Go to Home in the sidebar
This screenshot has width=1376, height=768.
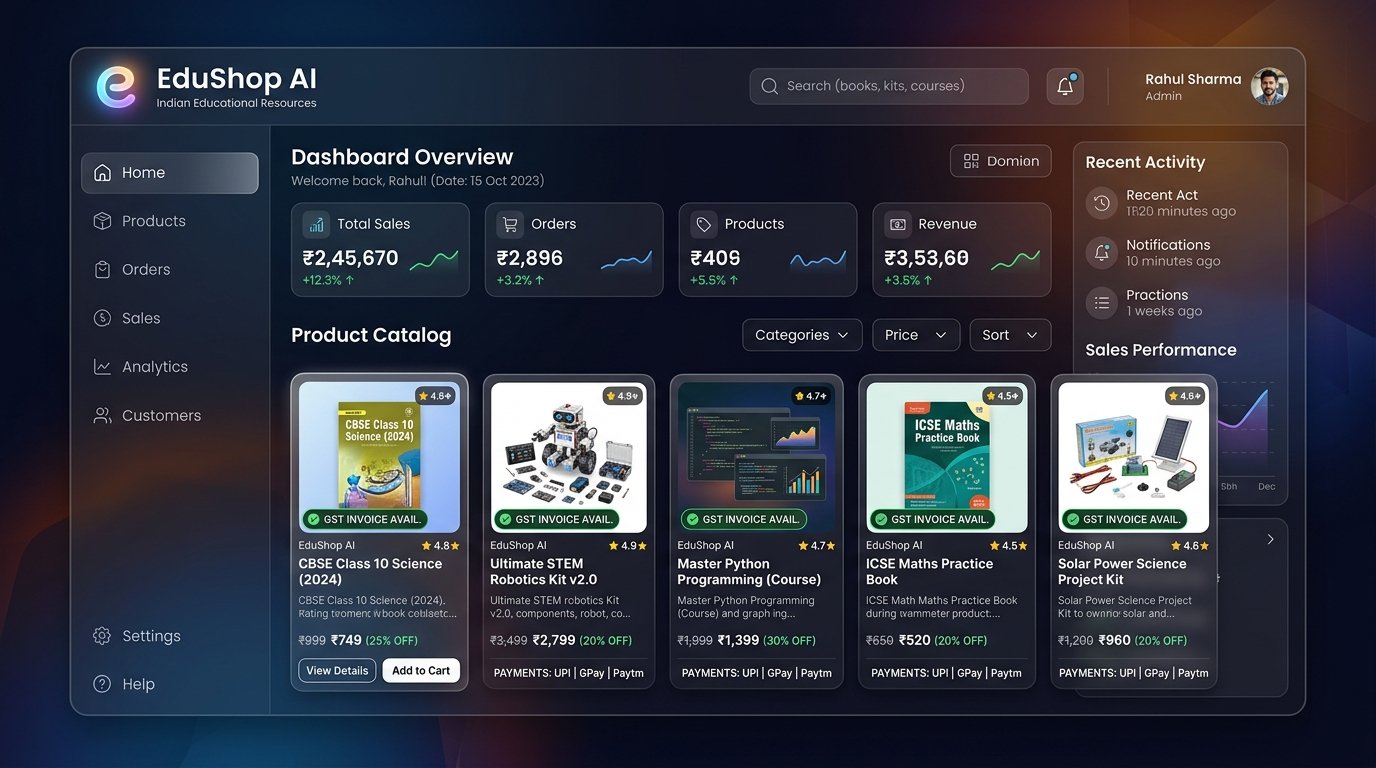tap(170, 173)
